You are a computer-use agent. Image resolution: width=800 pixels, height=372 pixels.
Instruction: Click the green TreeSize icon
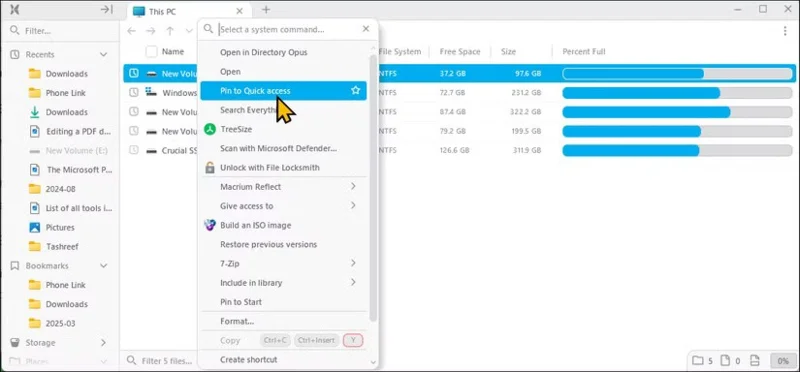pyautogui.click(x=210, y=129)
